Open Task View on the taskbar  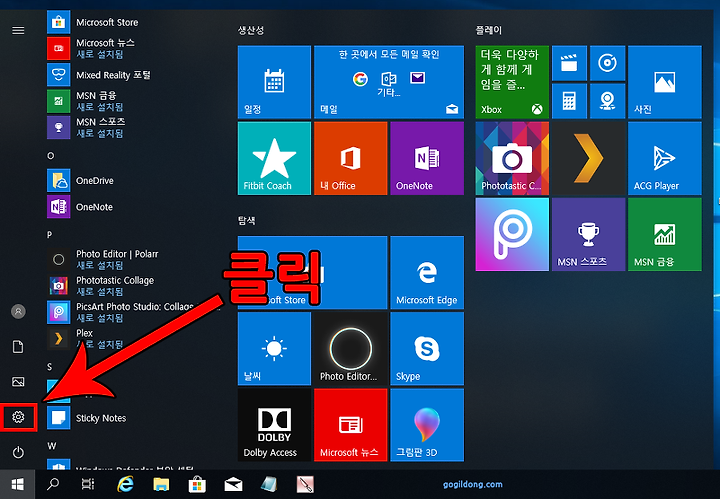(x=88, y=484)
